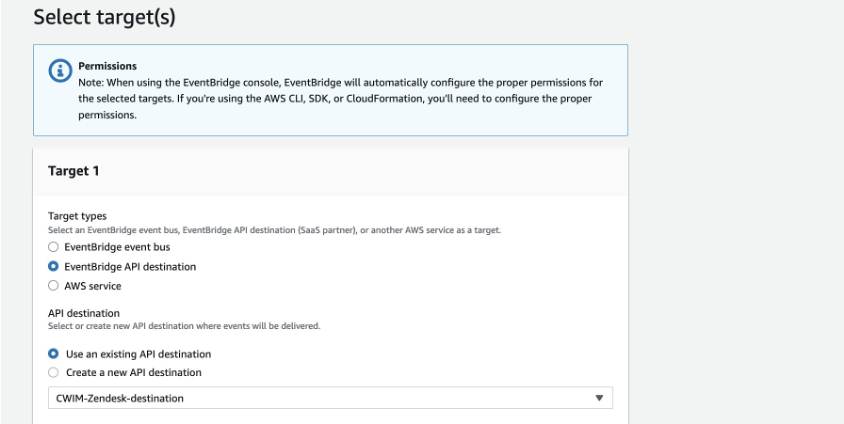Click the API destination helper description text
844x424 pixels.
pos(185,326)
